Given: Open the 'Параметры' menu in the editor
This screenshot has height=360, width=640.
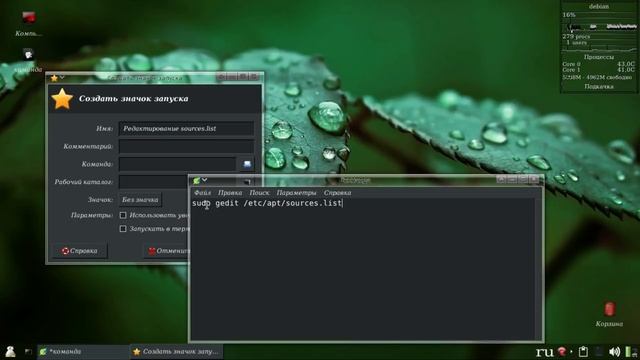Looking at the screenshot, I should [x=296, y=193].
